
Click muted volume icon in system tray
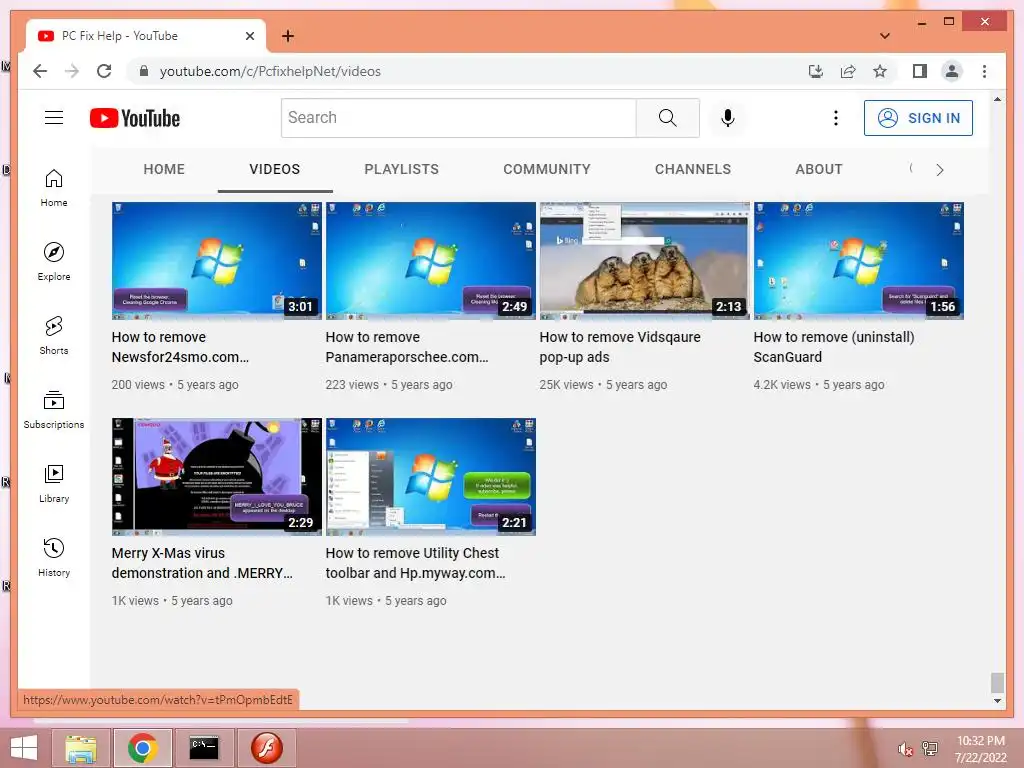(x=904, y=748)
